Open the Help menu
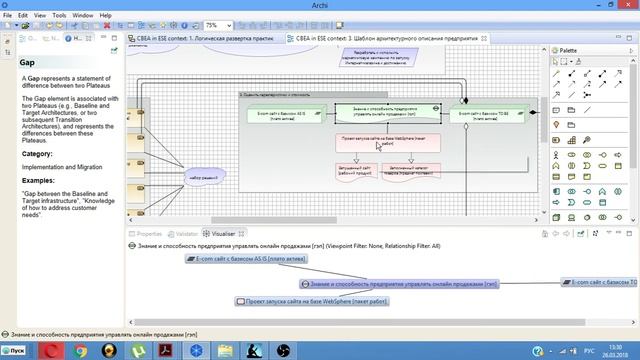640x360 pixels. click(x=105, y=16)
